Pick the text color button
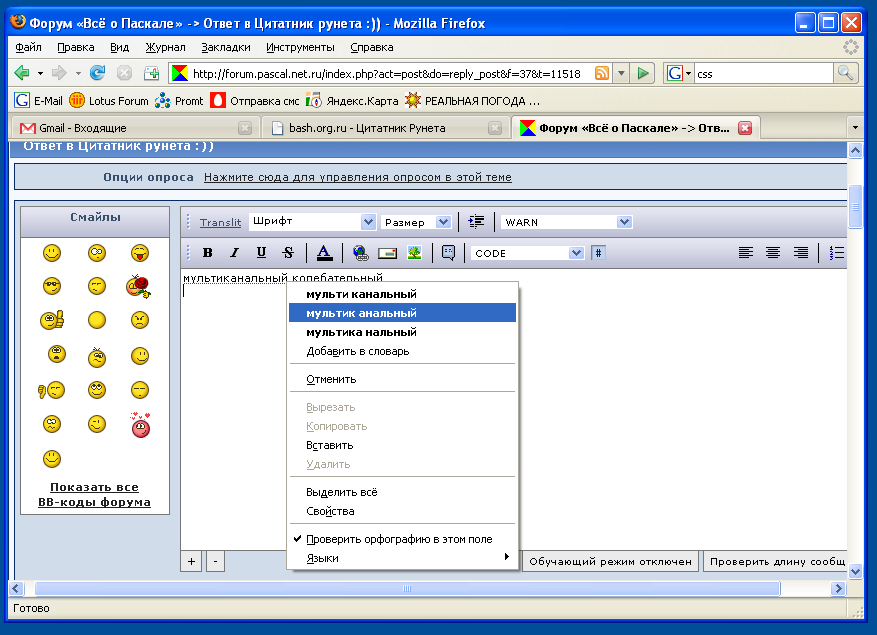The height and width of the screenshot is (635, 877). point(324,253)
